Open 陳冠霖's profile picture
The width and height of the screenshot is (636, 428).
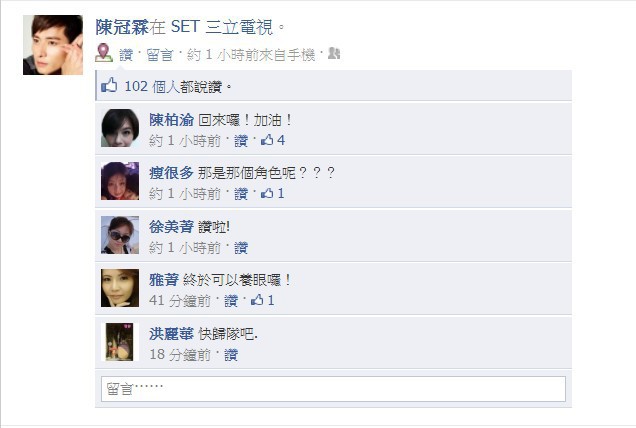[53, 45]
